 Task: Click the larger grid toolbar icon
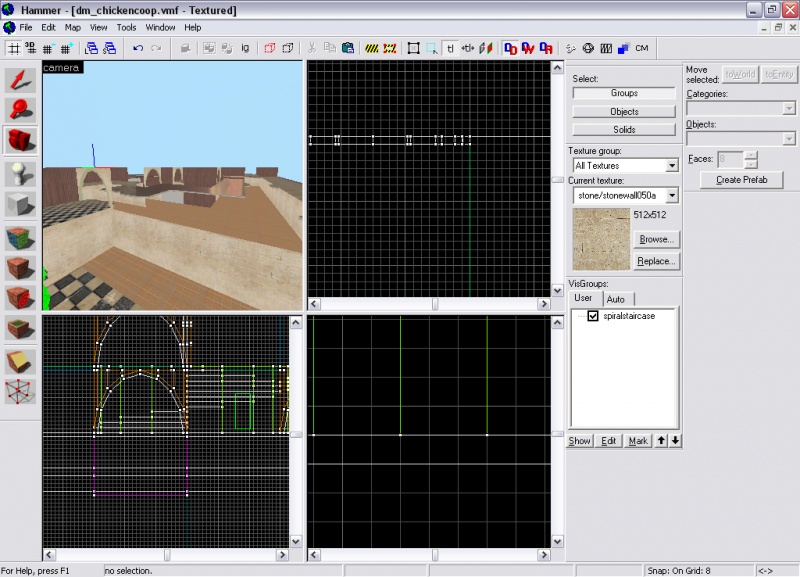click(x=67, y=48)
